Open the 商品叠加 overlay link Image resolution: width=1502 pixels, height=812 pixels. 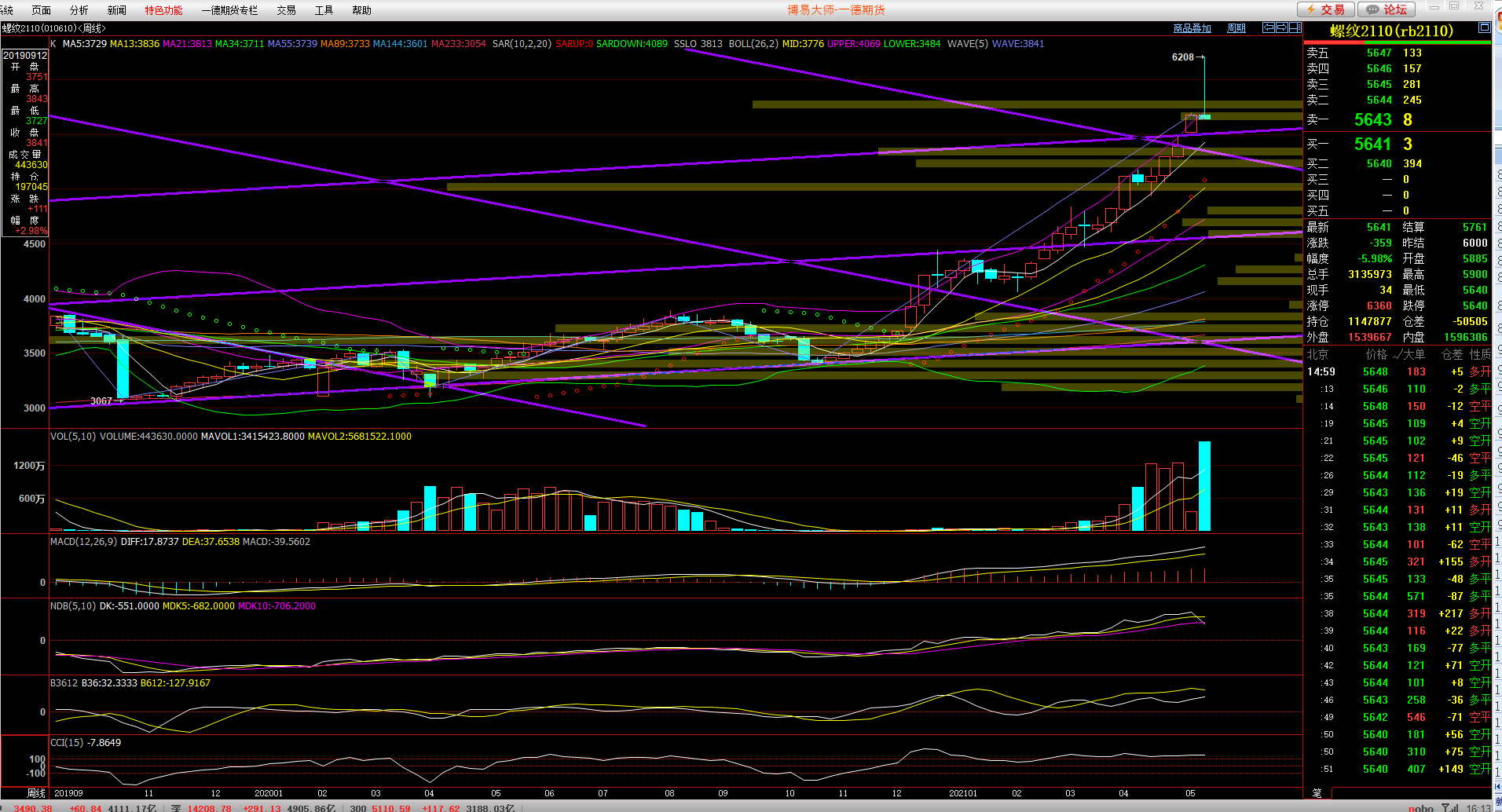click(1192, 28)
